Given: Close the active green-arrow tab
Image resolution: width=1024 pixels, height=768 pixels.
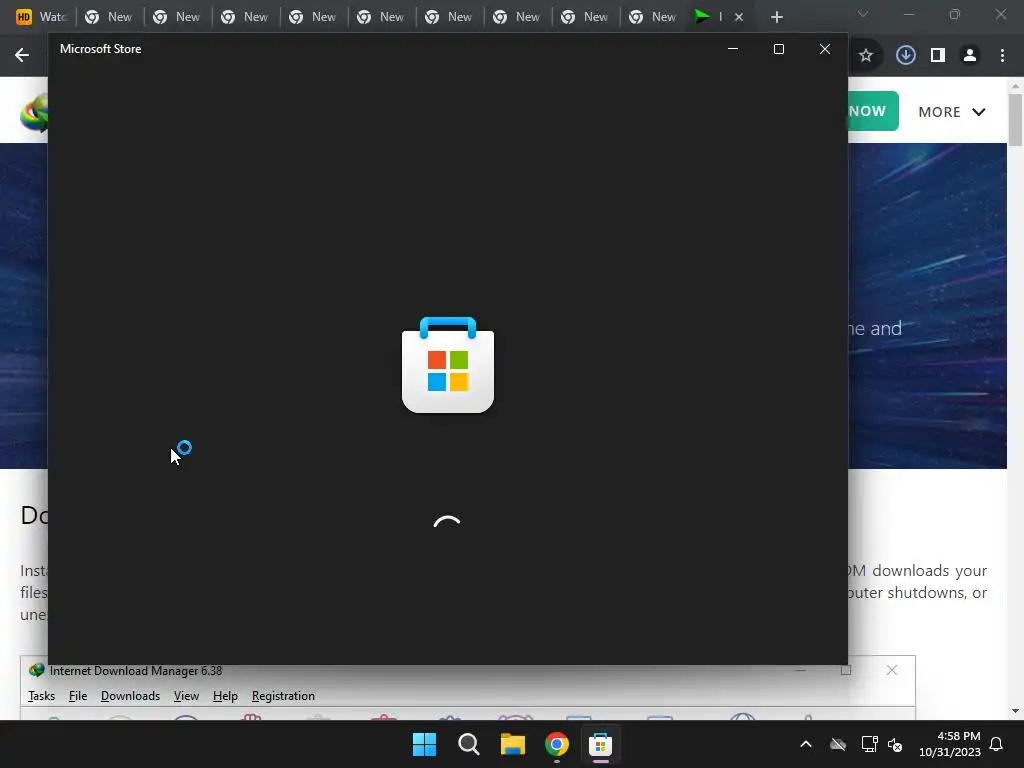Looking at the screenshot, I should coord(739,17).
